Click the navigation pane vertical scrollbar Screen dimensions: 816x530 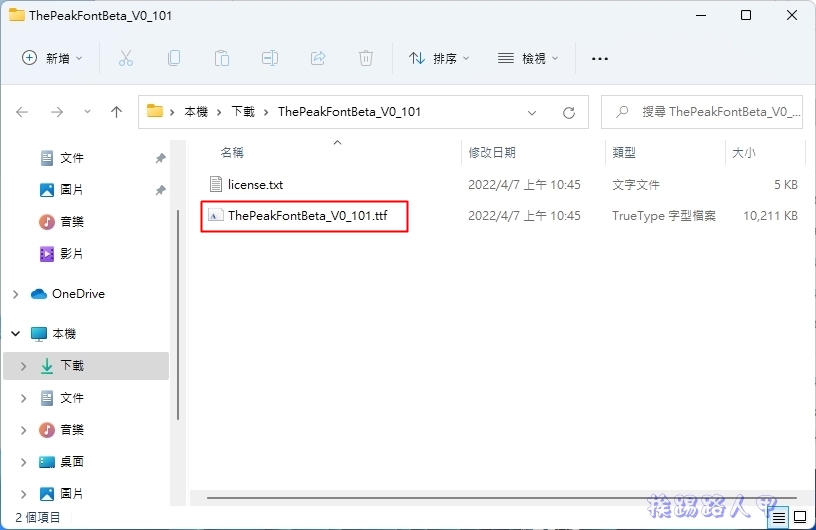click(178, 314)
